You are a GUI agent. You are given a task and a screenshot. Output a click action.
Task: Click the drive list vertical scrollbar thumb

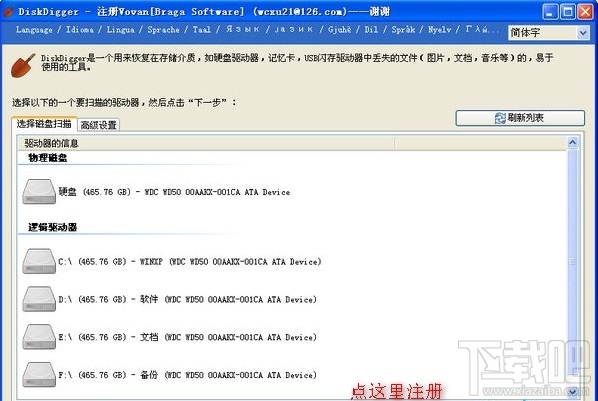click(x=572, y=261)
